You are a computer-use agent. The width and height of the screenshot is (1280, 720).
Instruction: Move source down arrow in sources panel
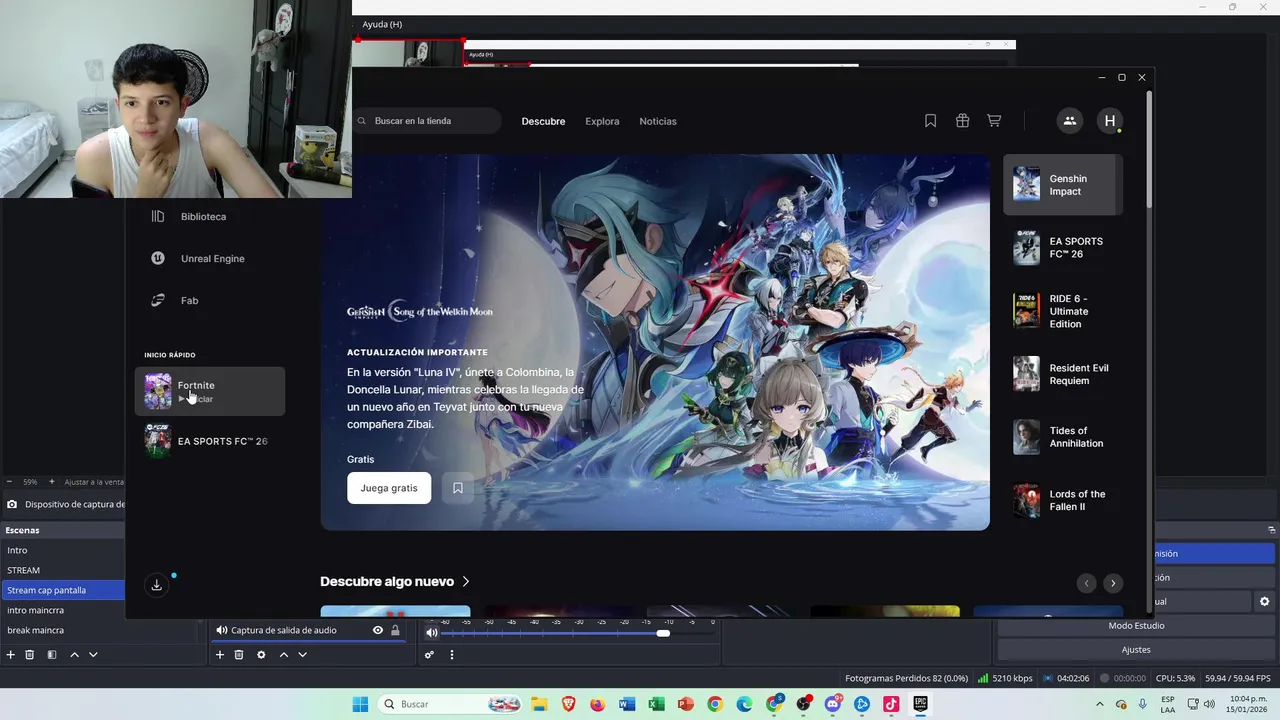[x=302, y=655]
